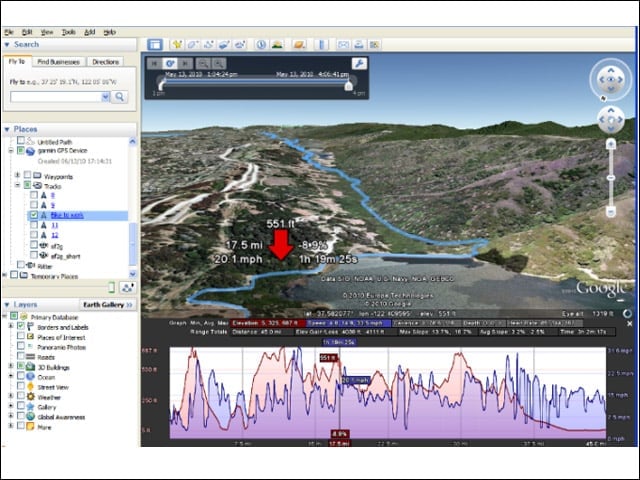Click the Look joystick eye control
Image resolution: width=640 pixels, height=480 pixels.
coord(611,80)
